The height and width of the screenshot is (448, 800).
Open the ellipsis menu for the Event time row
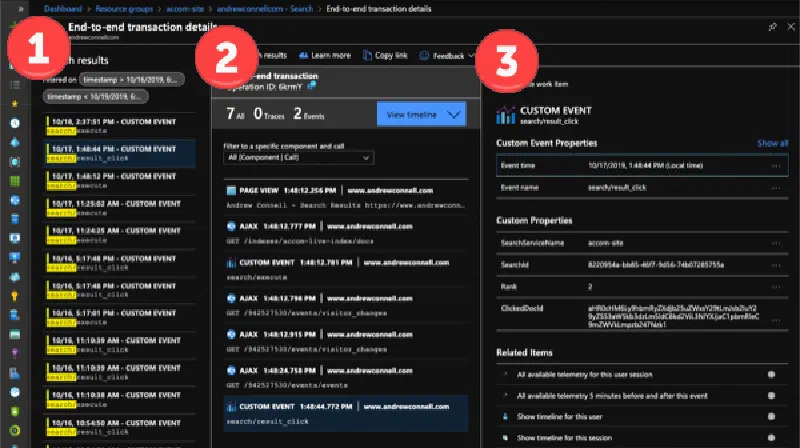(x=776, y=166)
